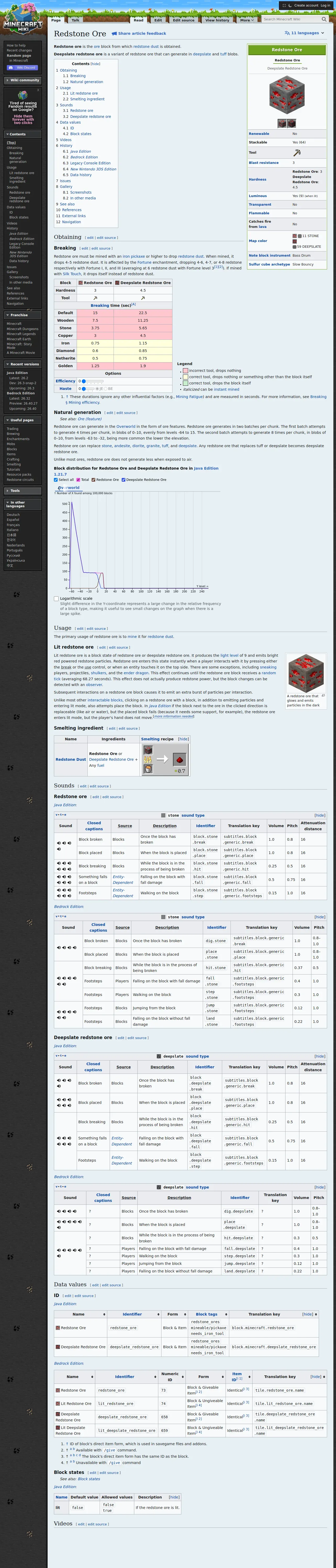Click the redstone dust output in smelting recipe

coord(179,759)
